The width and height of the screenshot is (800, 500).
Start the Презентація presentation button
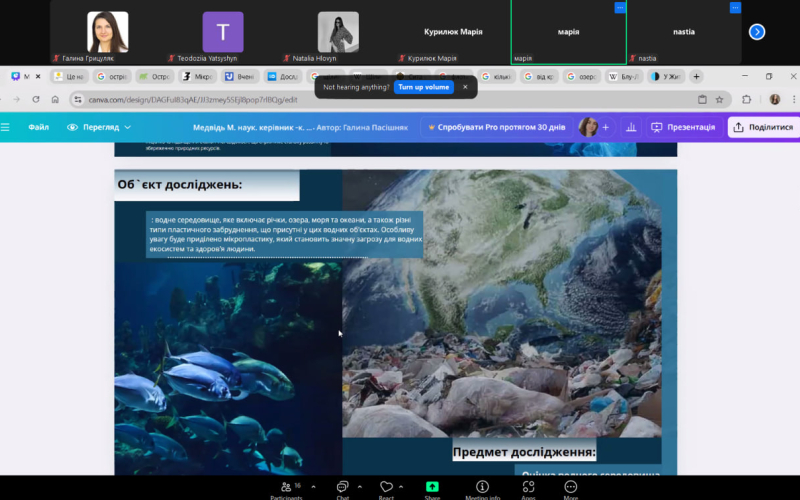pyautogui.click(x=683, y=127)
